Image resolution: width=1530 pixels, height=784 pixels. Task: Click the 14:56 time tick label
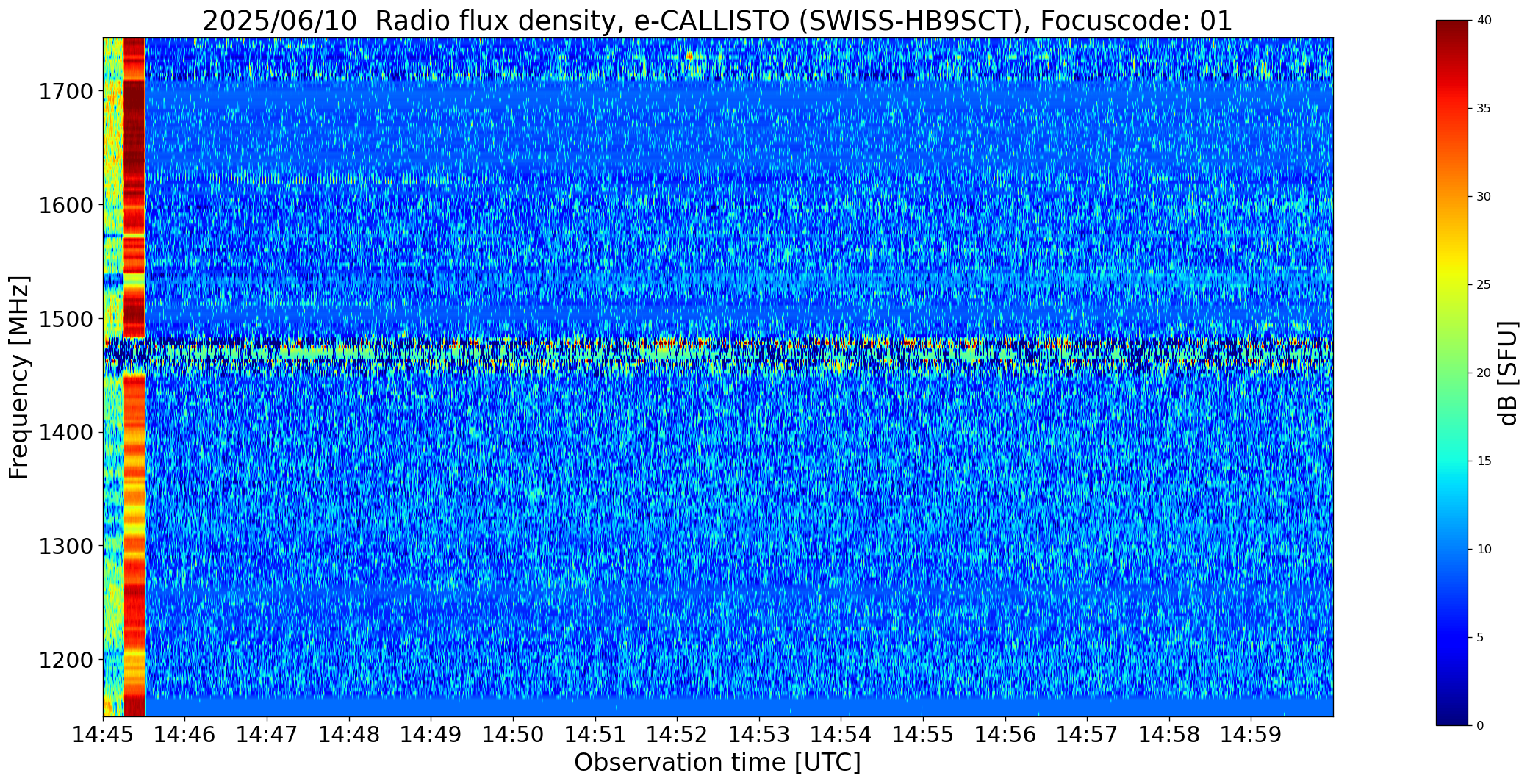coord(1005,734)
